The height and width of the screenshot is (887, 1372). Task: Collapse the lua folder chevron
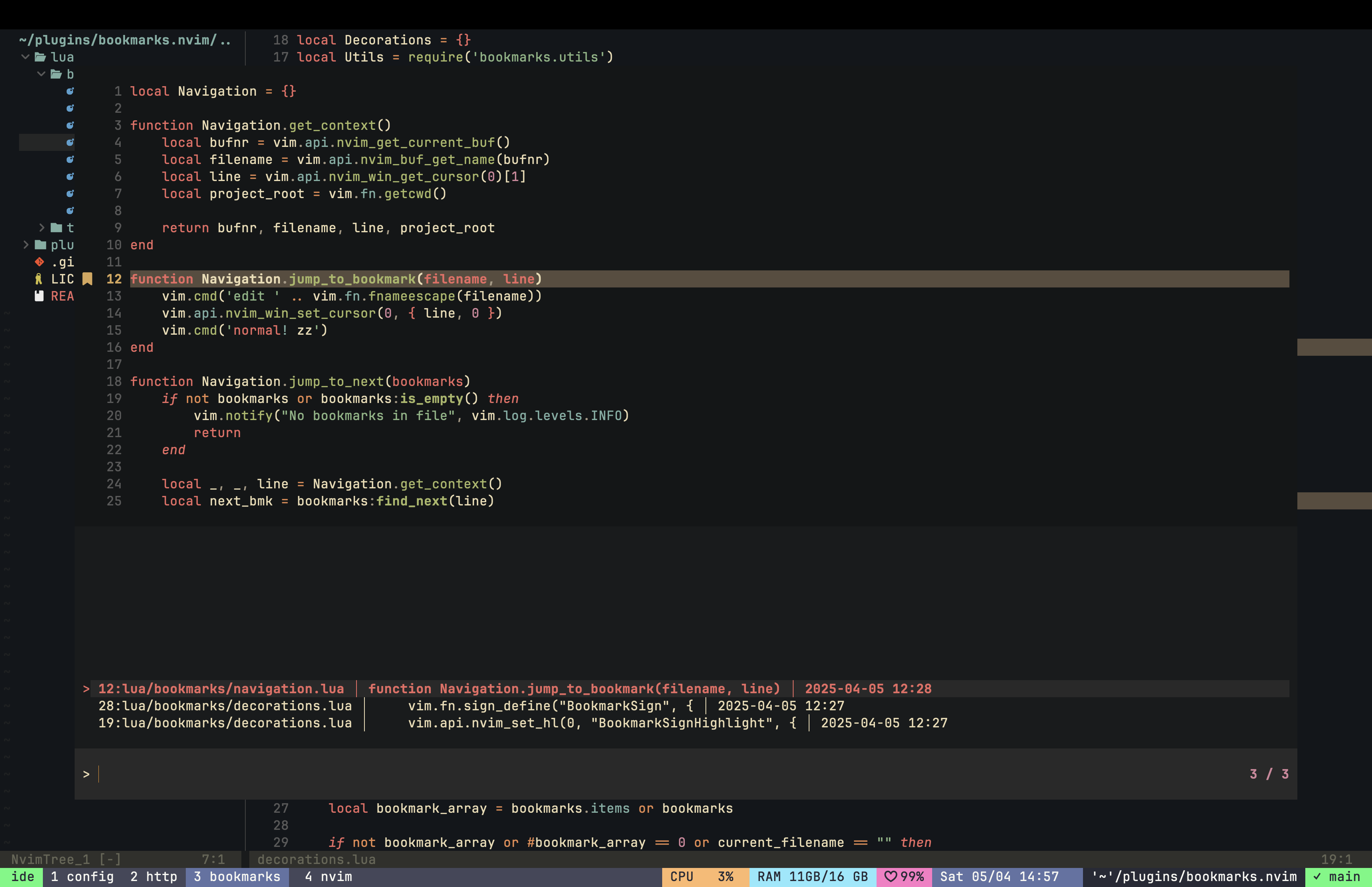pyautogui.click(x=25, y=57)
